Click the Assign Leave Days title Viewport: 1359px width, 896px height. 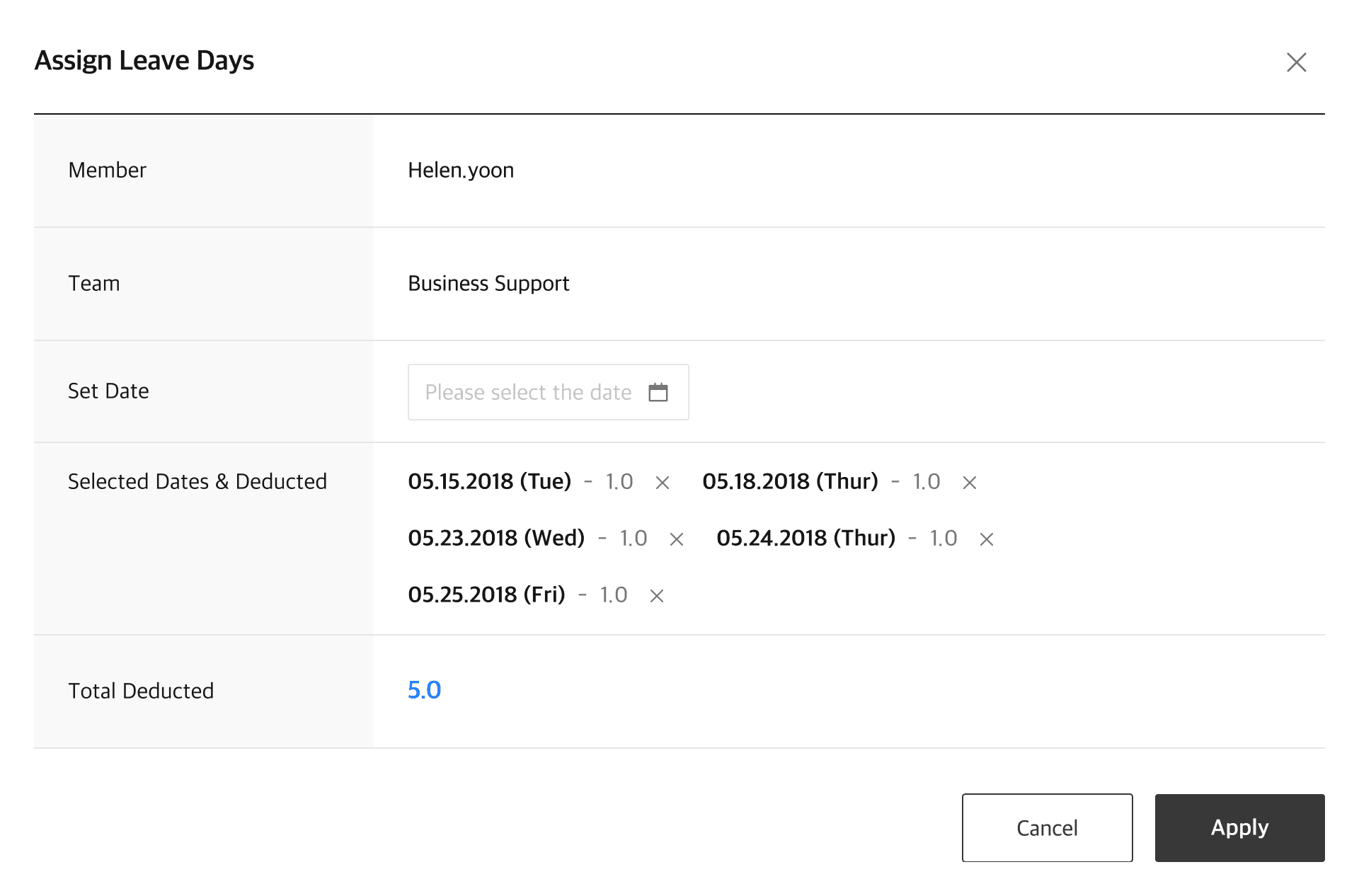coord(144,61)
